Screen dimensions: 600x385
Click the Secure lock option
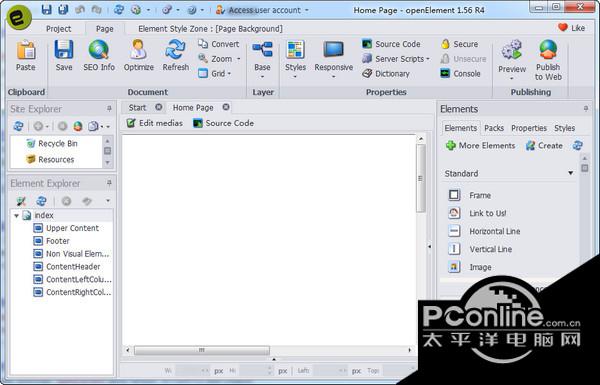(x=459, y=44)
